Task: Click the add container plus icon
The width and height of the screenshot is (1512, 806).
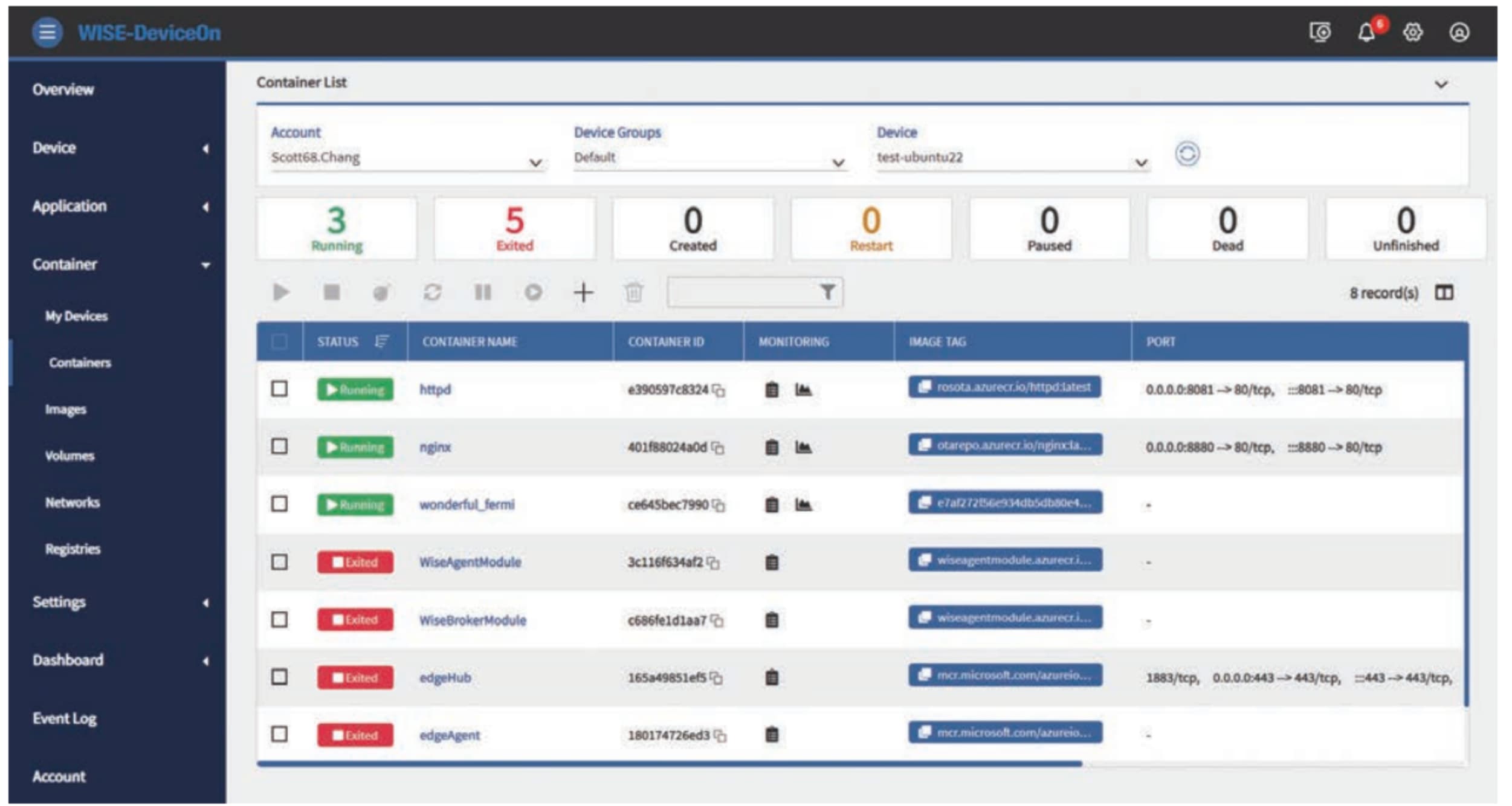Action: [x=583, y=293]
